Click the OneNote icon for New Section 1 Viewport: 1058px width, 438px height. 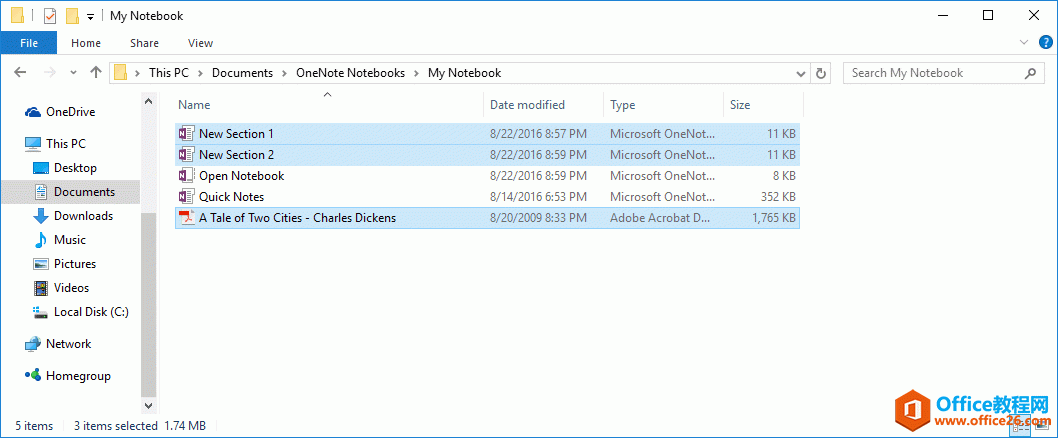(185, 134)
